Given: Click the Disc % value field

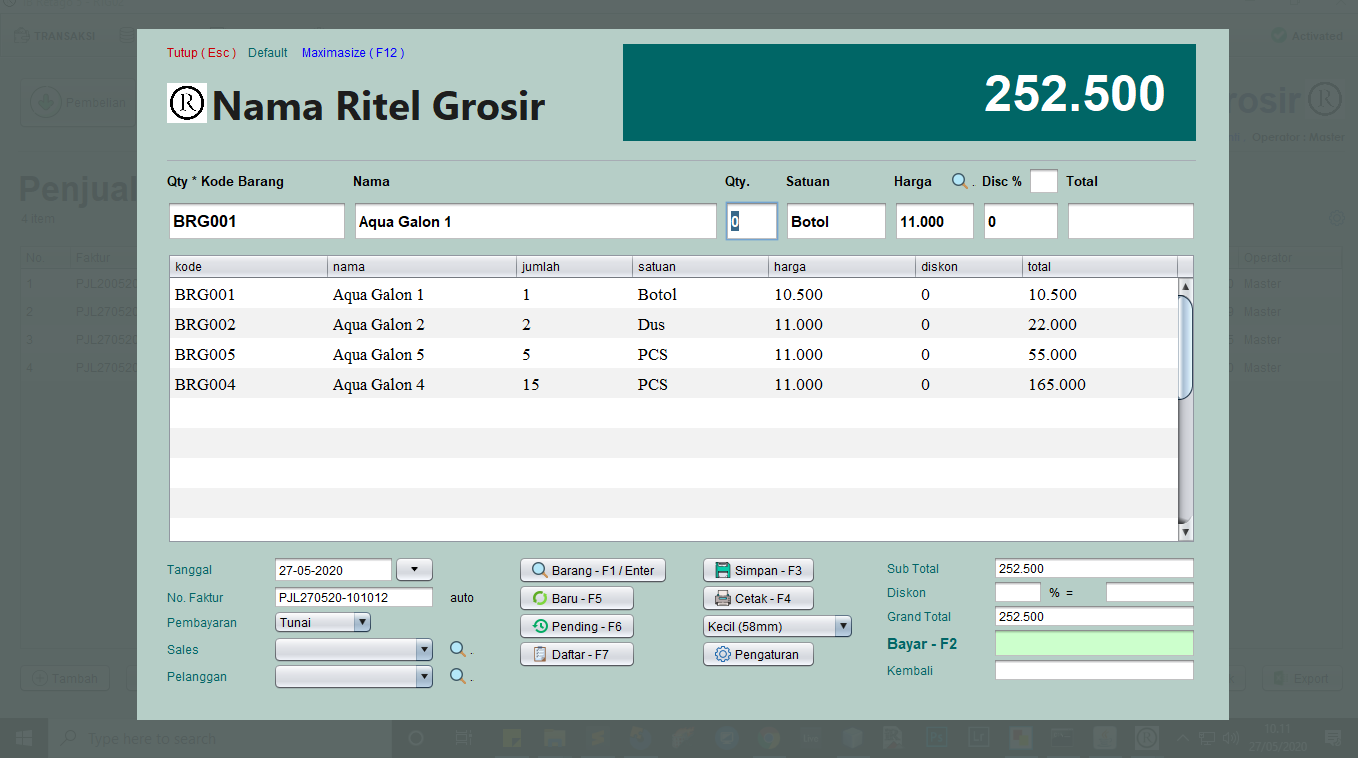Looking at the screenshot, I should (x=1020, y=221).
